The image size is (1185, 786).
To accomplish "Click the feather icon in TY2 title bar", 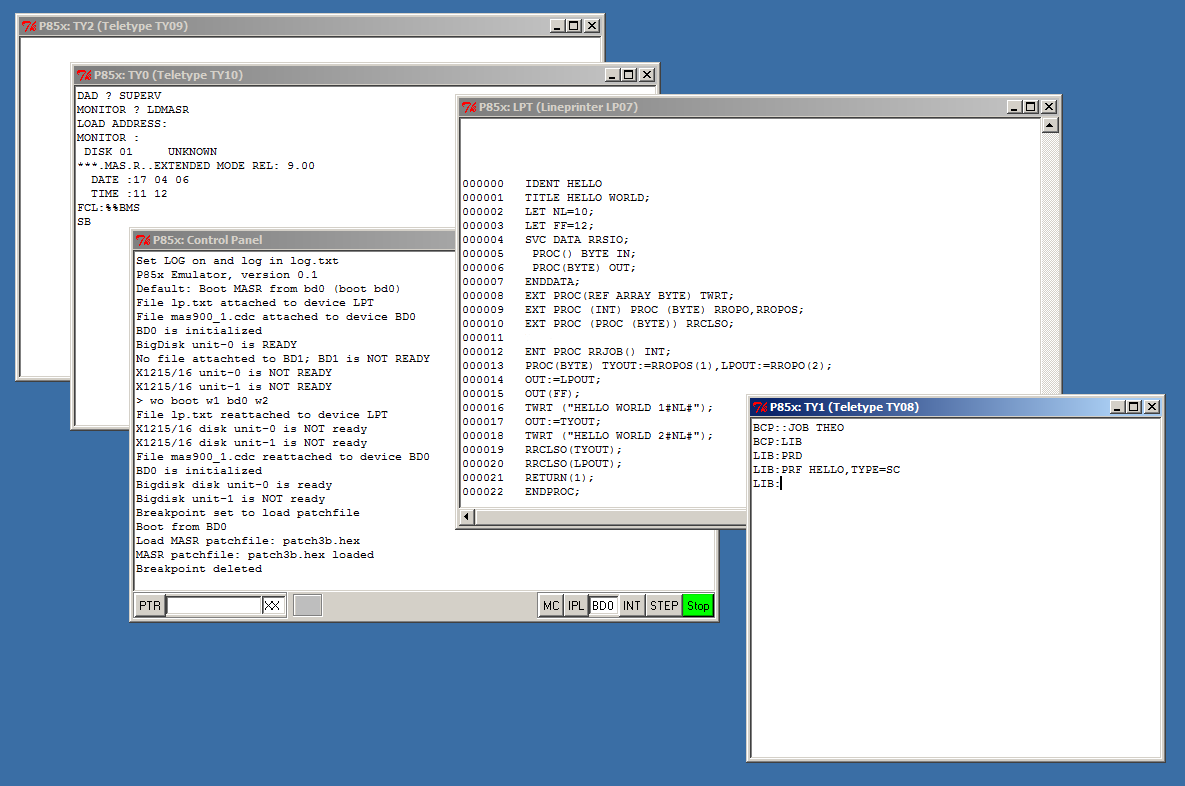I will [x=29, y=26].
